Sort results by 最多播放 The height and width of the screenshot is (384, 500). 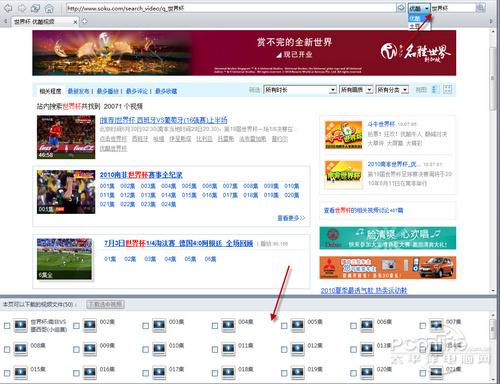pos(108,91)
